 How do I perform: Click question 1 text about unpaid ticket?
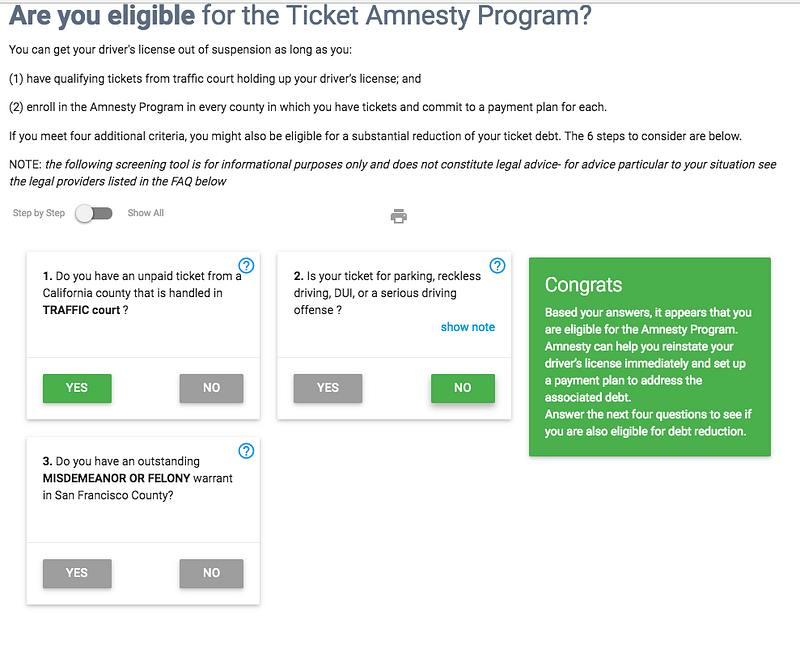(138, 293)
